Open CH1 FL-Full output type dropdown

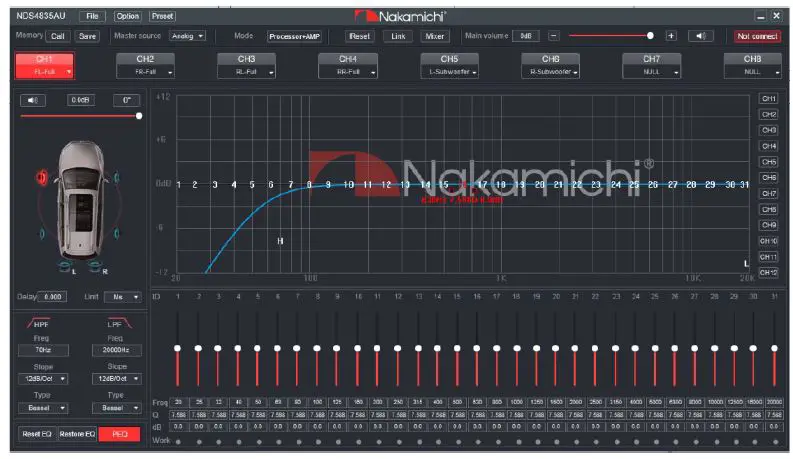[x=45, y=72]
